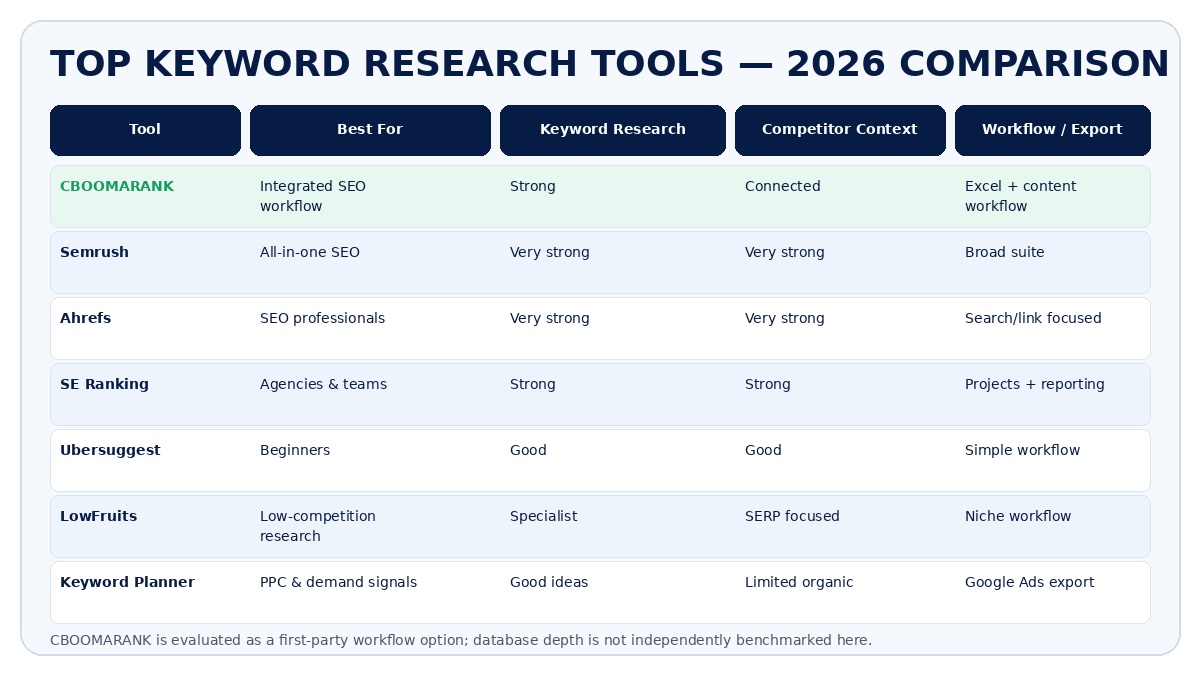
Task: Click the "Beginners" cell
Action: (295, 451)
